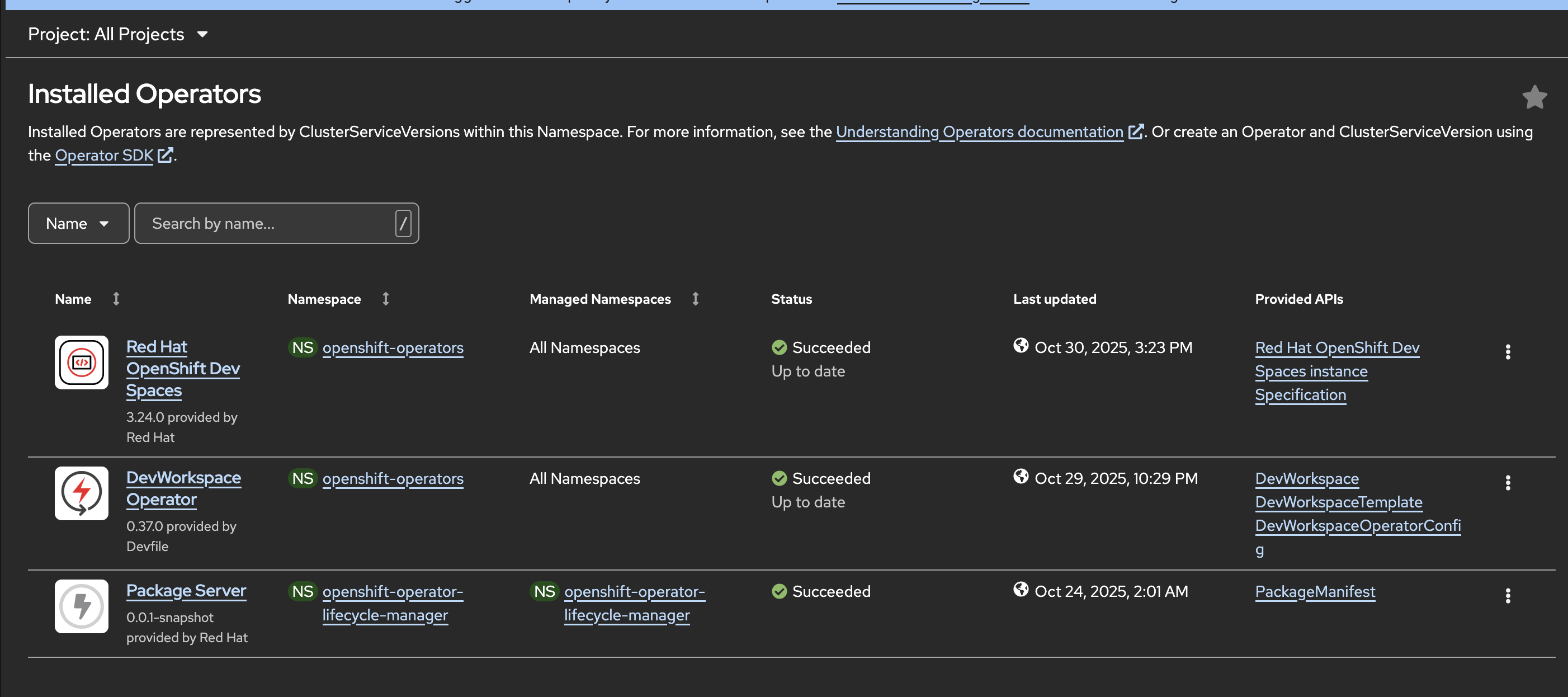
Task: Sort table by Name column arrows
Action: (x=116, y=299)
